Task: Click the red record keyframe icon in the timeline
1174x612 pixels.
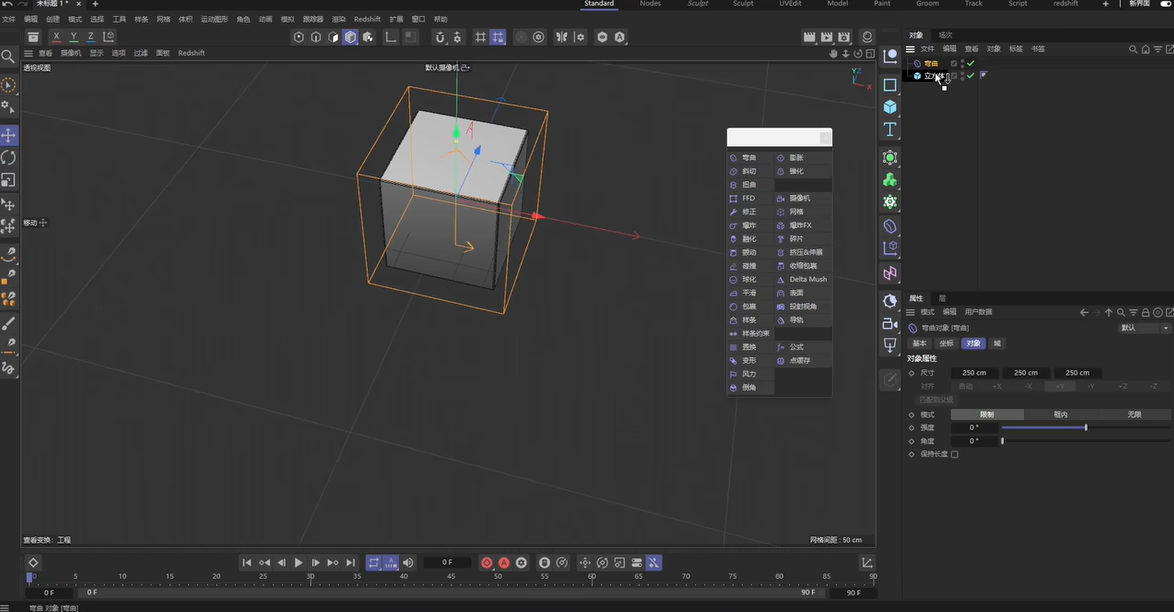Action: [487, 562]
